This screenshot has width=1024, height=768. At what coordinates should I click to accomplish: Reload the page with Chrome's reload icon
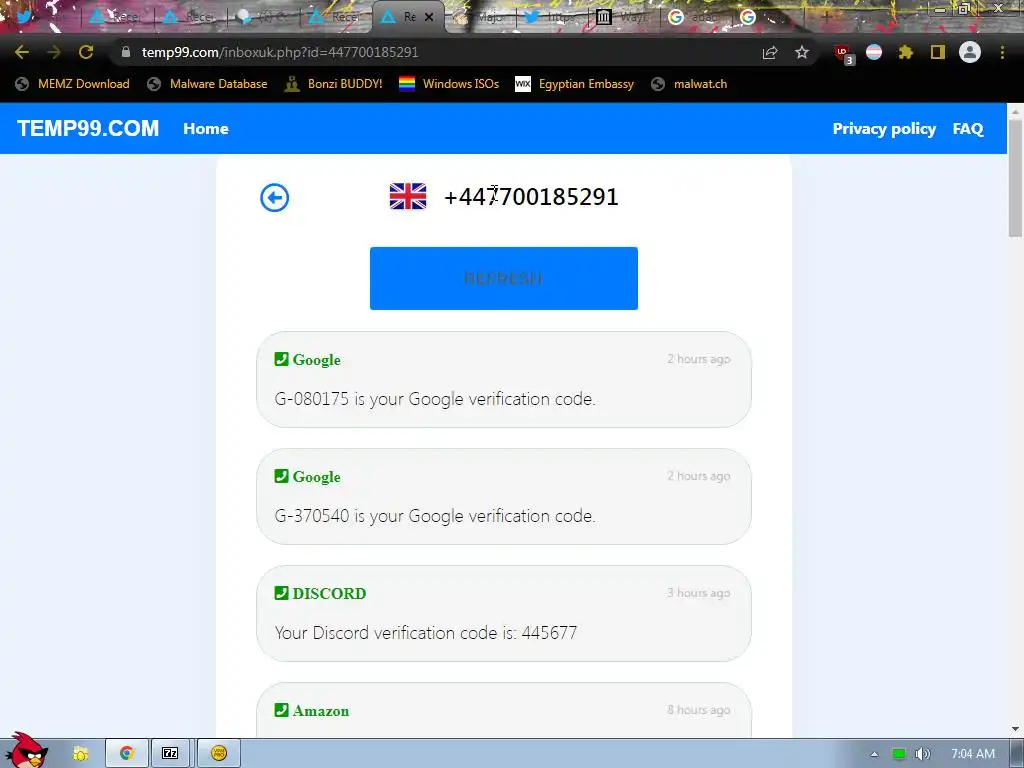tap(86, 52)
